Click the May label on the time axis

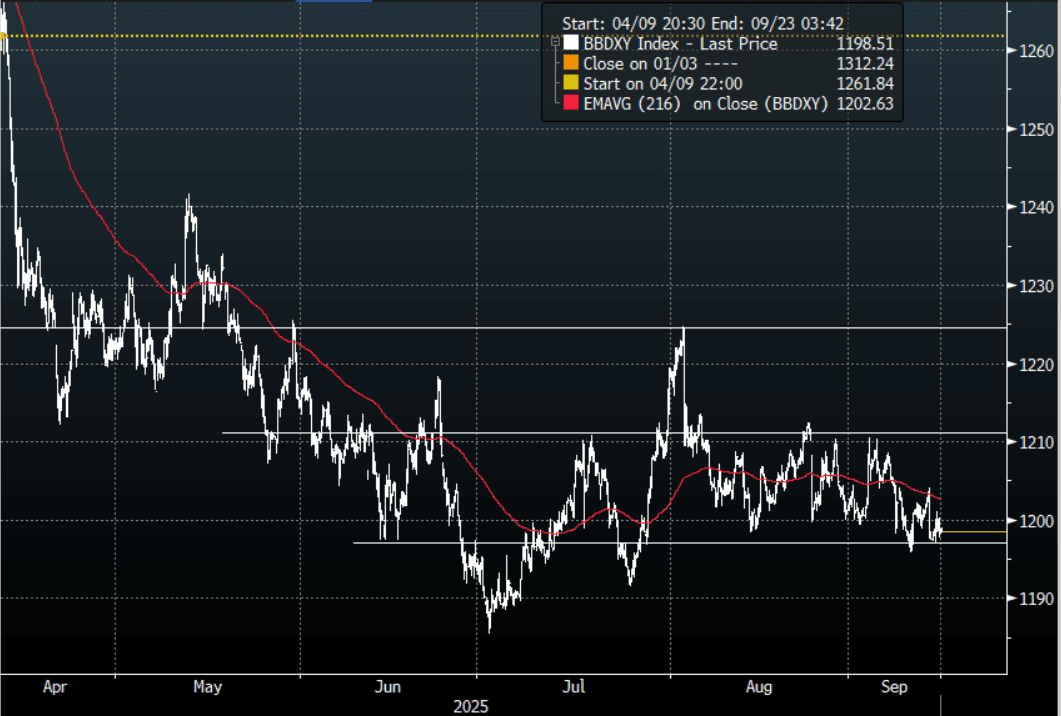[x=207, y=687]
